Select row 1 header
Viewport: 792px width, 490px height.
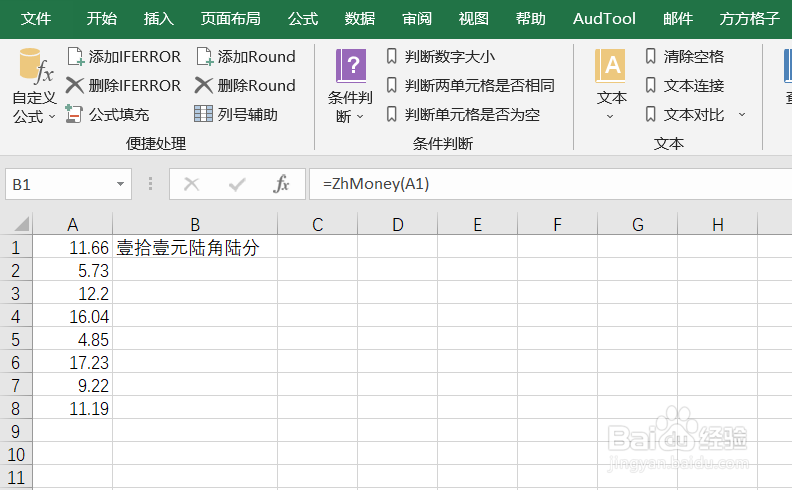(16, 247)
